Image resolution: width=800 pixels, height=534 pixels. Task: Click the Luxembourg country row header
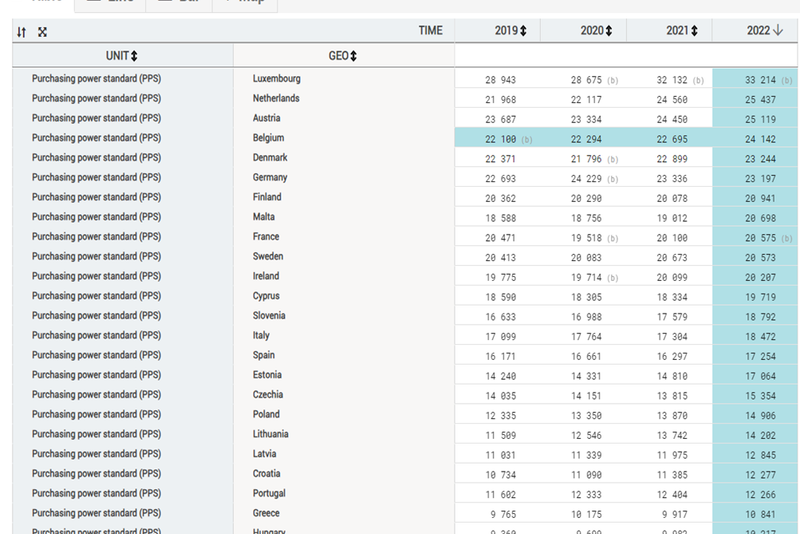[x=276, y=79]
